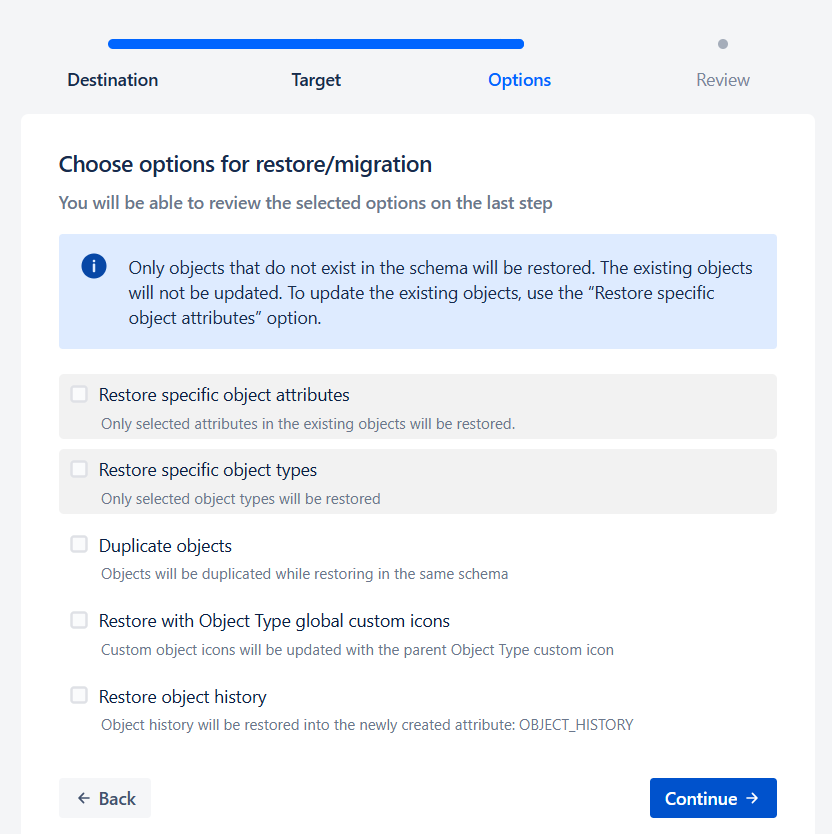This screenshot has height=834, width=832.
Task: Select the Options step label
Action: point(519,80)
